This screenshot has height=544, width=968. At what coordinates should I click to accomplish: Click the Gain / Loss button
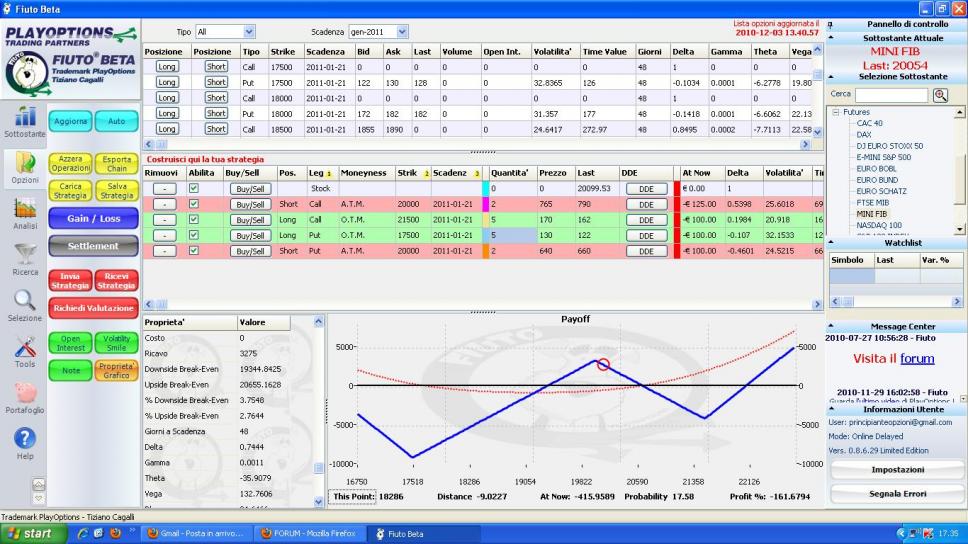pyautogui.click(x=93, y=219)
